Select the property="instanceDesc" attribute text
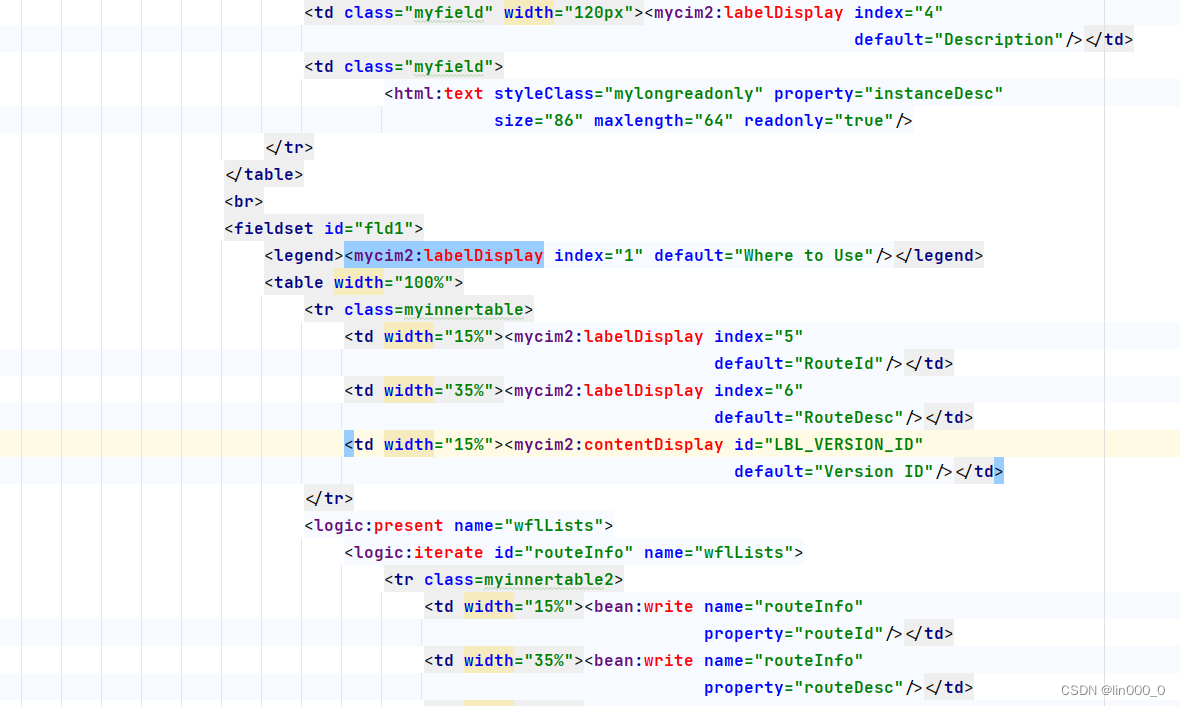 [889, 93]
